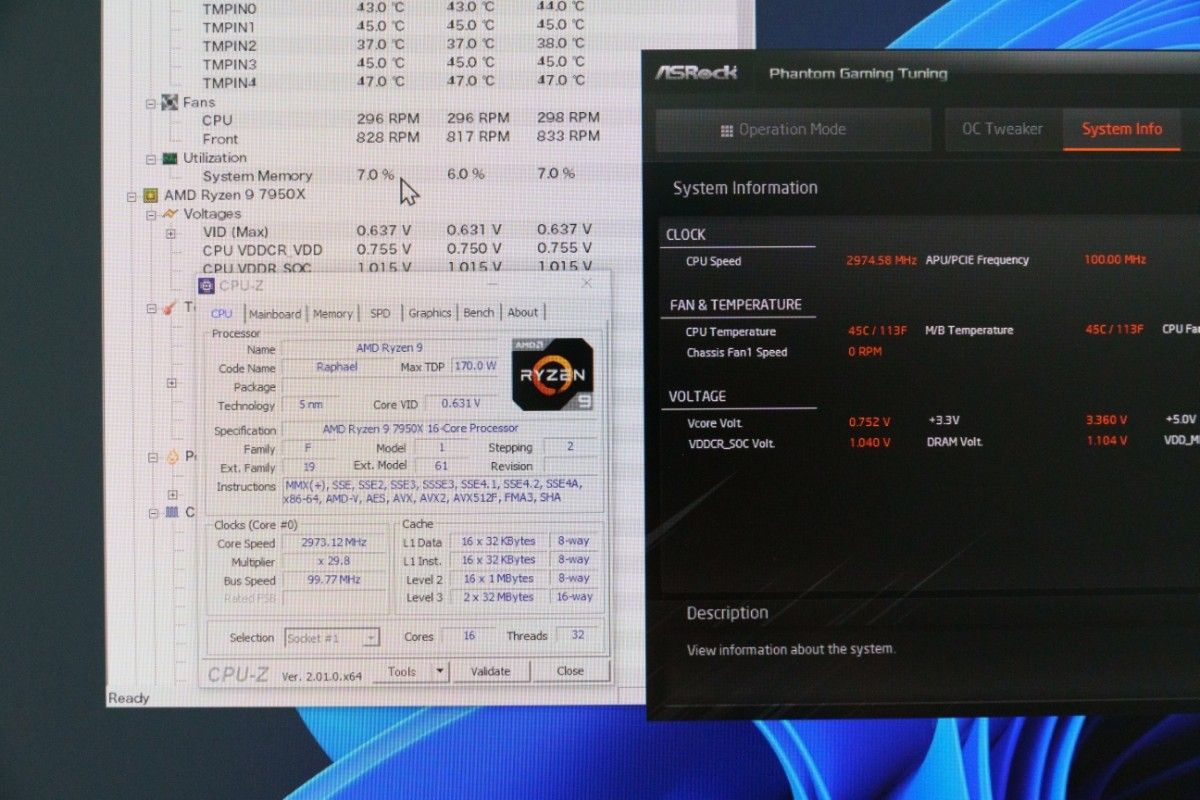The width and height of the screenshot is (1200, 800).
Task: Click the thermometer Temperatures icon in HWMonitor
Action: pos(170,307)
